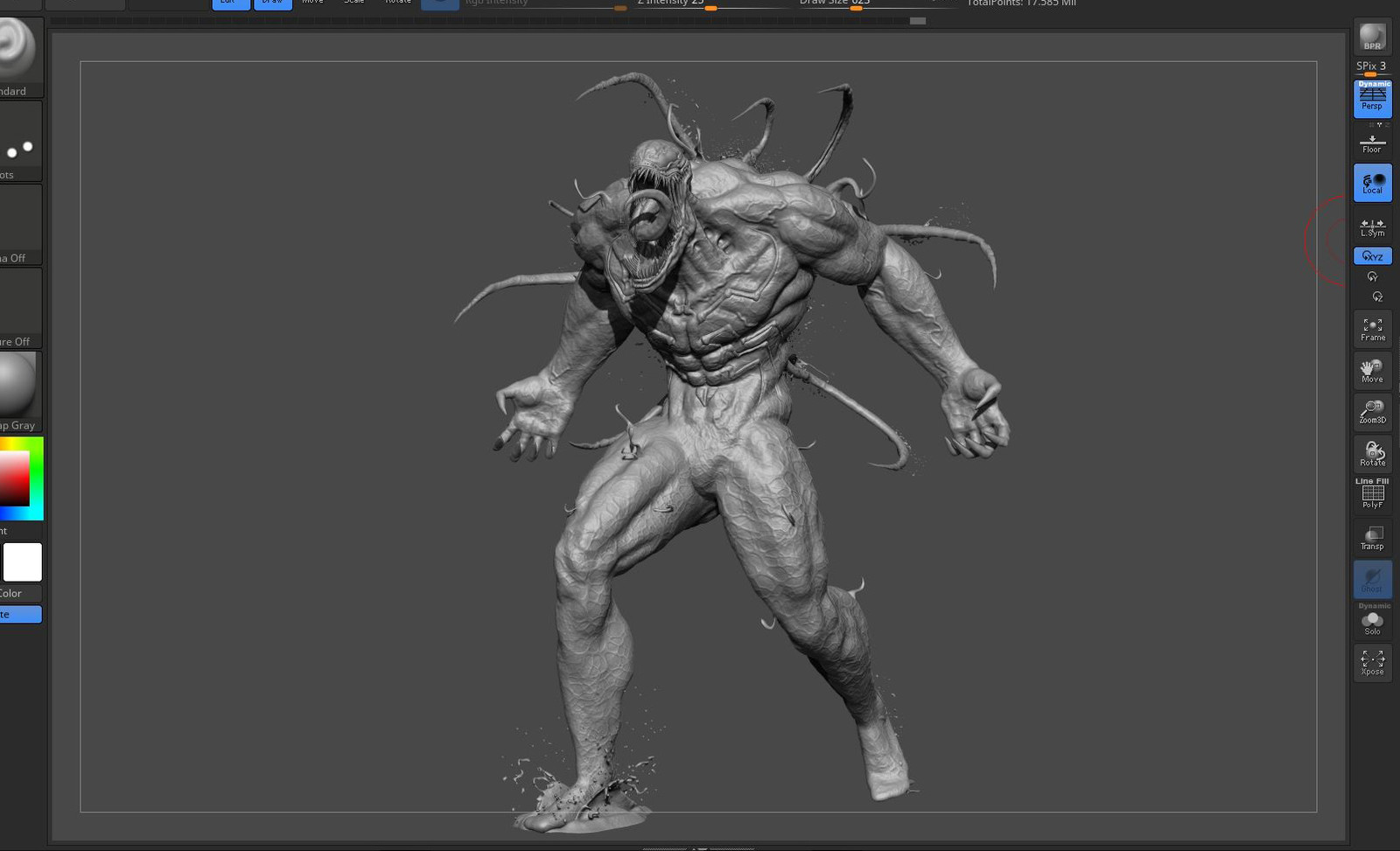This screenshot has width=1400, height=851.
Task: Select the Move view icon
Action: tap(1372, 371)
